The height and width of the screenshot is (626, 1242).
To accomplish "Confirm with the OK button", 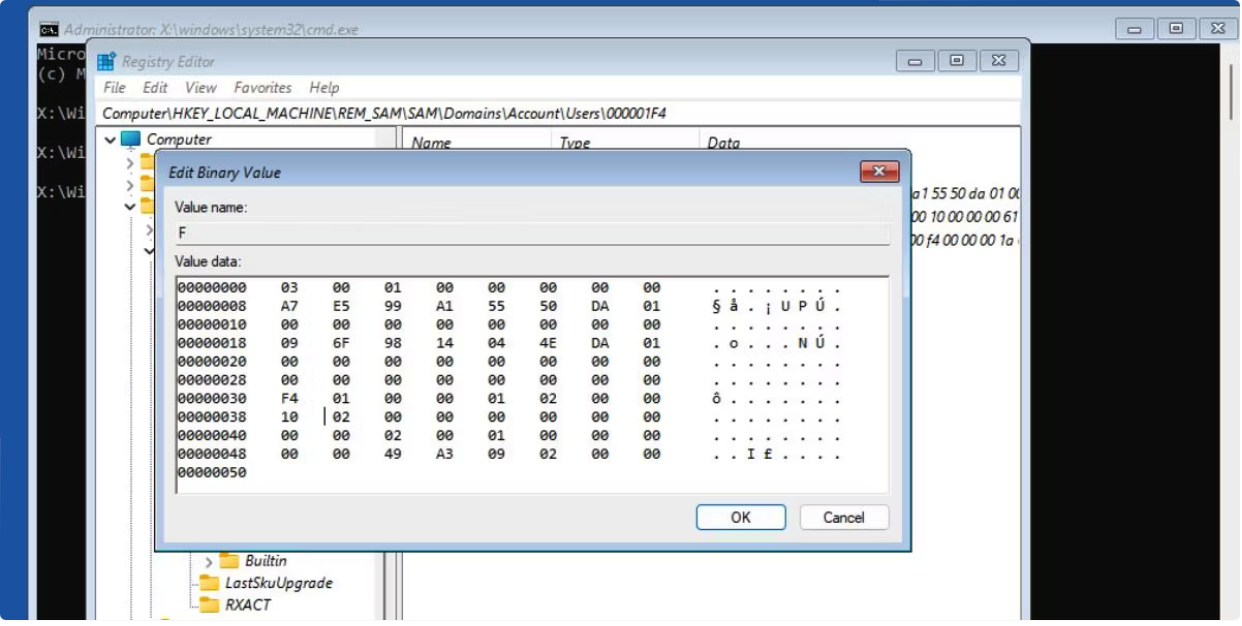I will 740,517.
